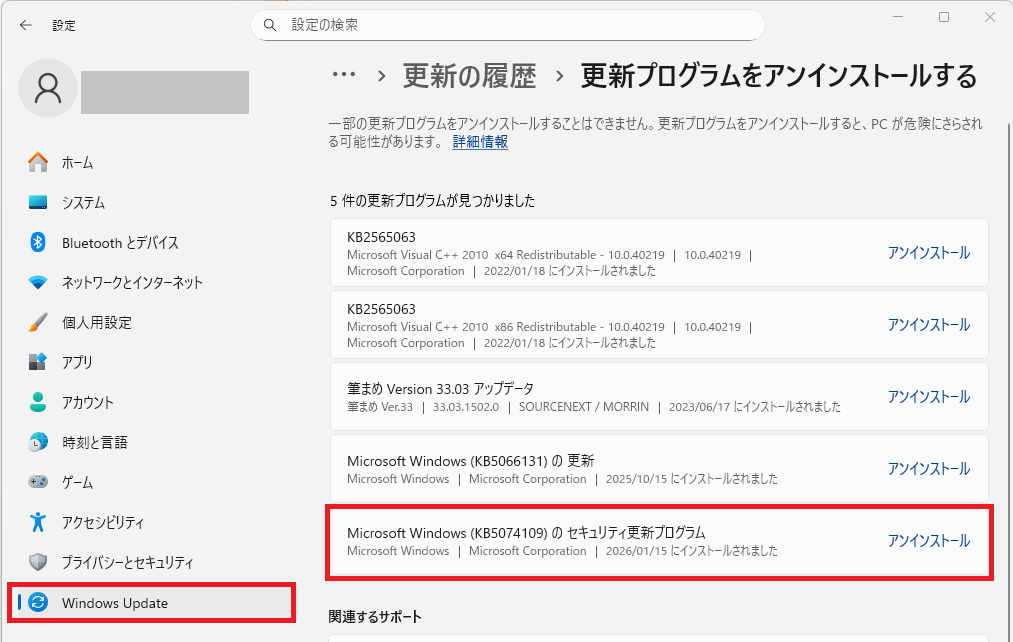Click 2025/10/15 にインストールされました text

tap(691, 479)
